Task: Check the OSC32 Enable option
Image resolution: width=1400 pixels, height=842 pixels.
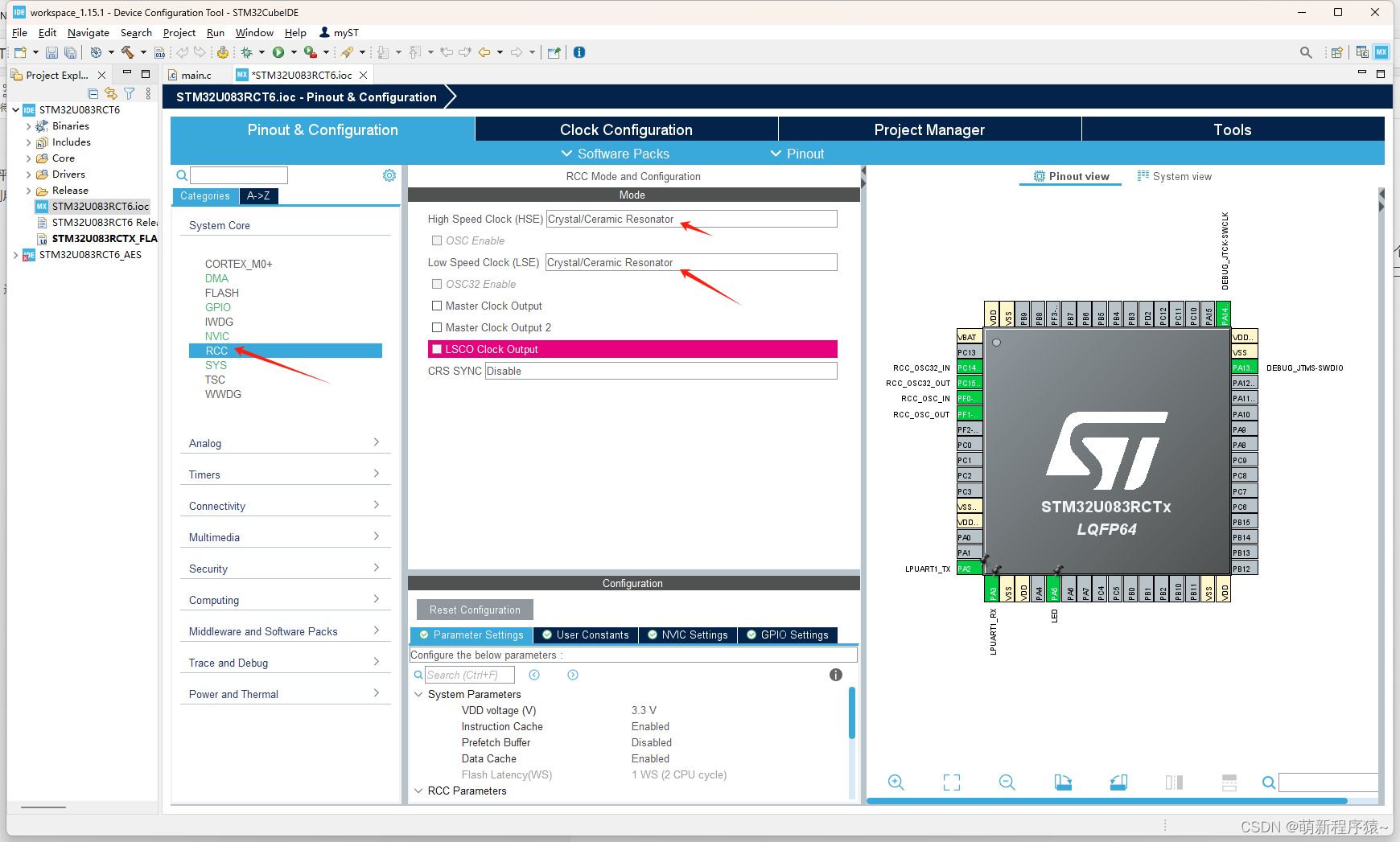Action: pyautogui.click(x=437, y=284)
